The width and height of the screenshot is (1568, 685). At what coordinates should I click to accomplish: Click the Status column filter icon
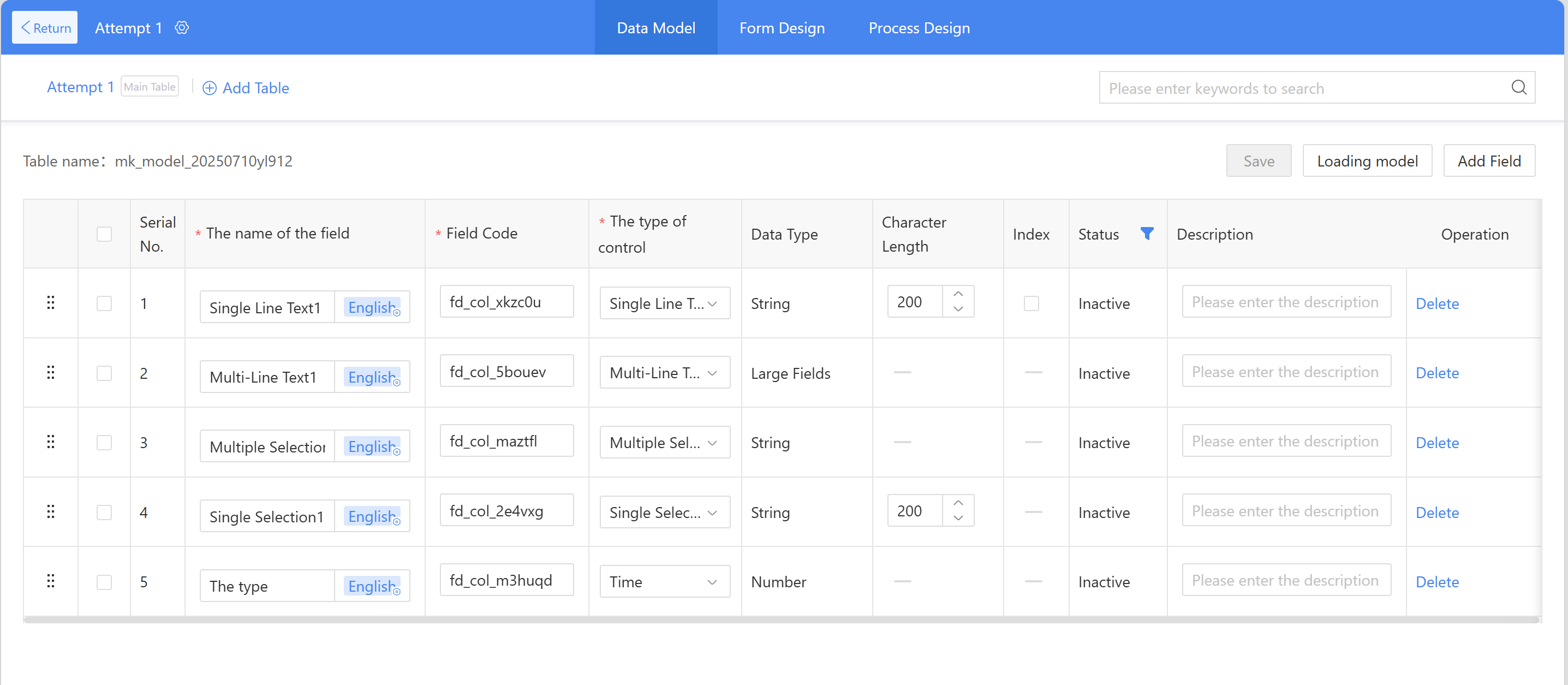click(1146, 234)
